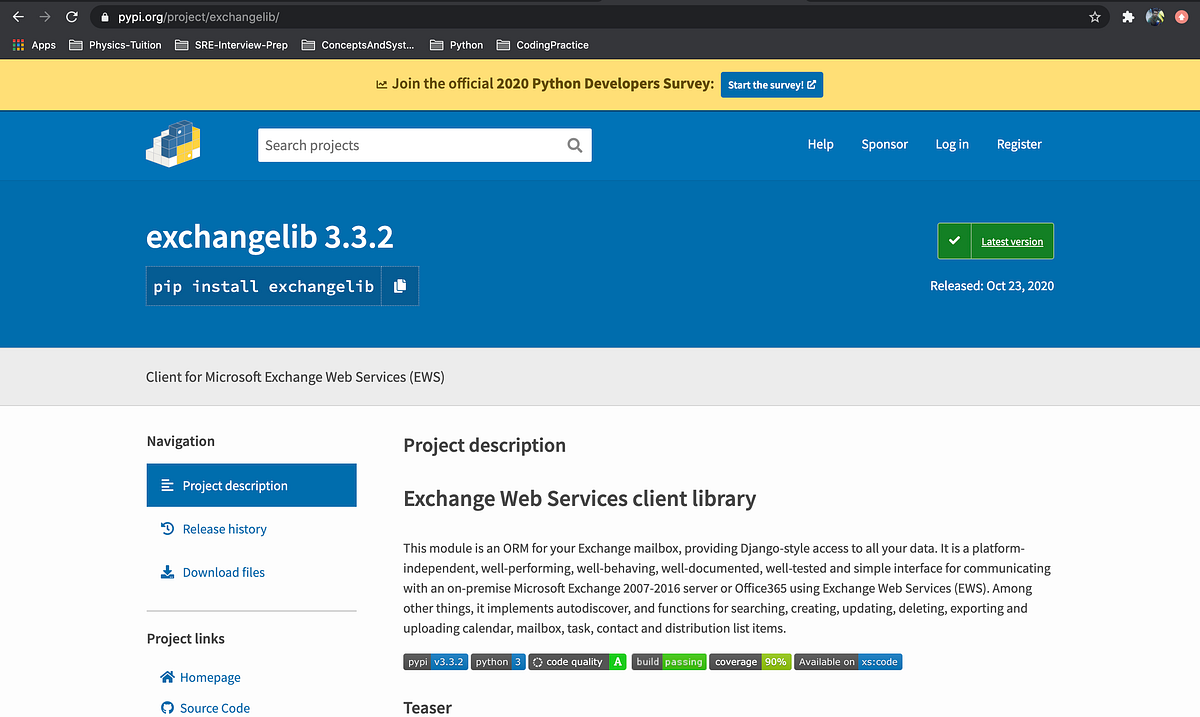
Task: Click the Source Code circular icon
Action: coord(166,708)
